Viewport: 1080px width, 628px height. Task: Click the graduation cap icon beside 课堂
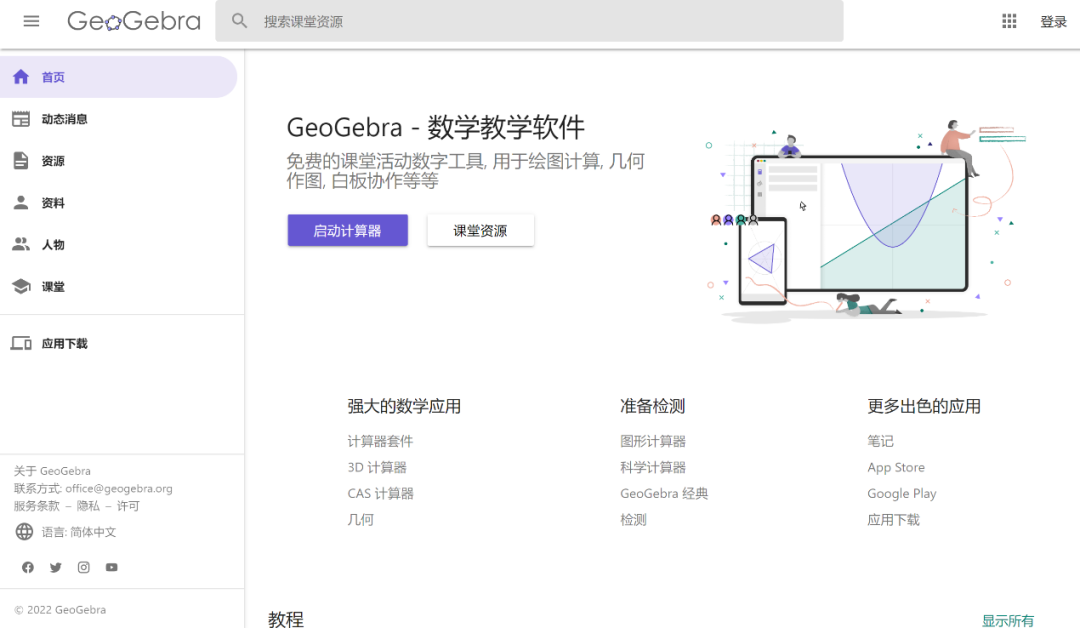click(x=21, y=286)
